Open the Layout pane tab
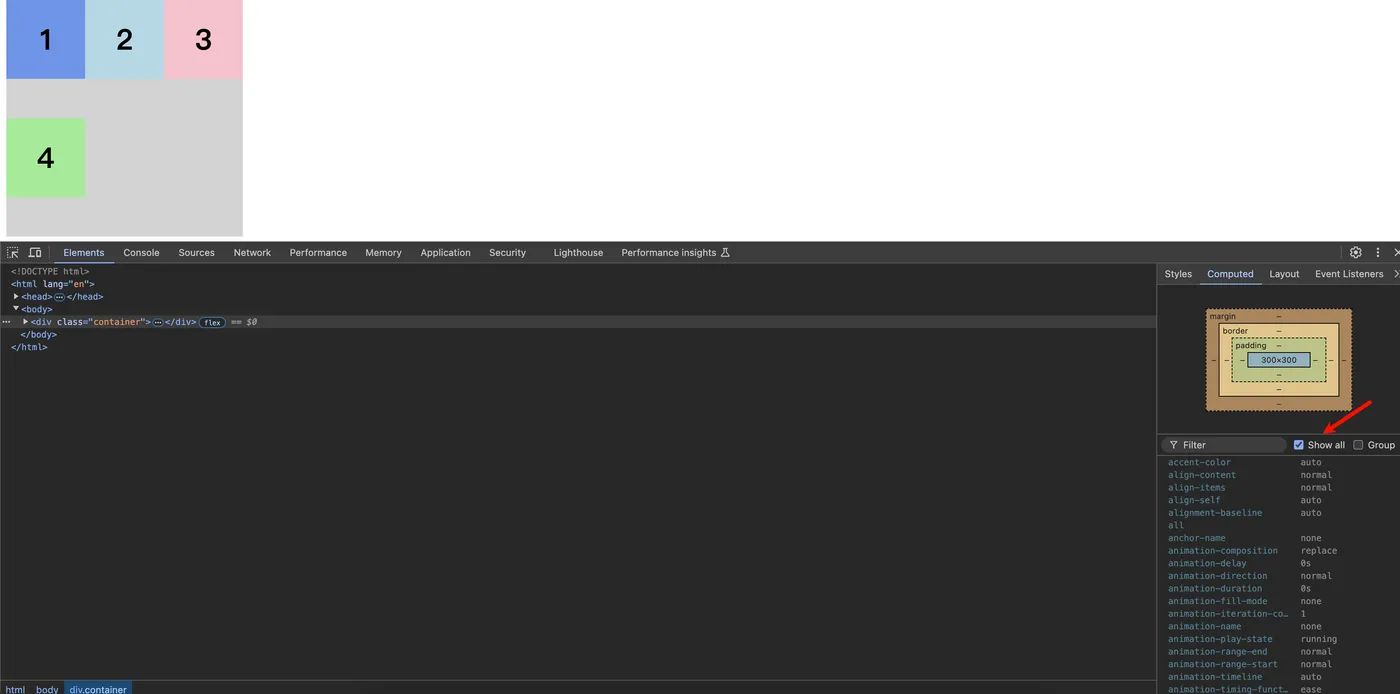The image size is (1400, 694). (1284, 274)
